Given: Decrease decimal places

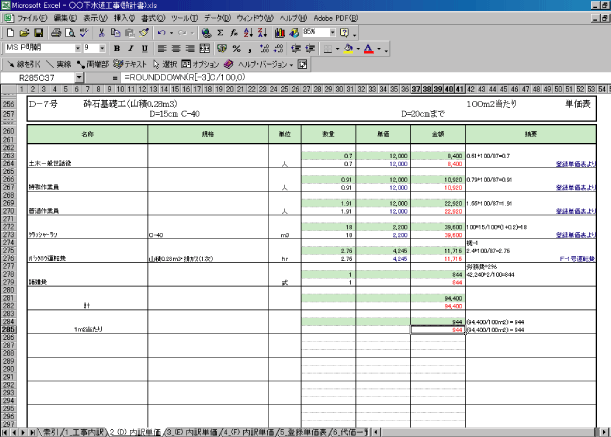Looking at the screenshot, I should click(279, 49).
